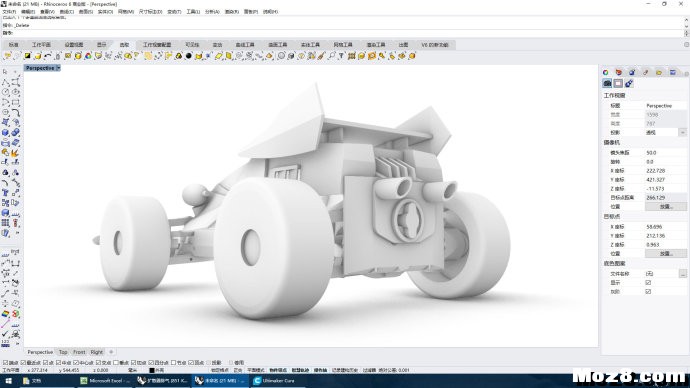Click the T text selection icon
This screenshot has width=690, height=388.
click(341, 56)
